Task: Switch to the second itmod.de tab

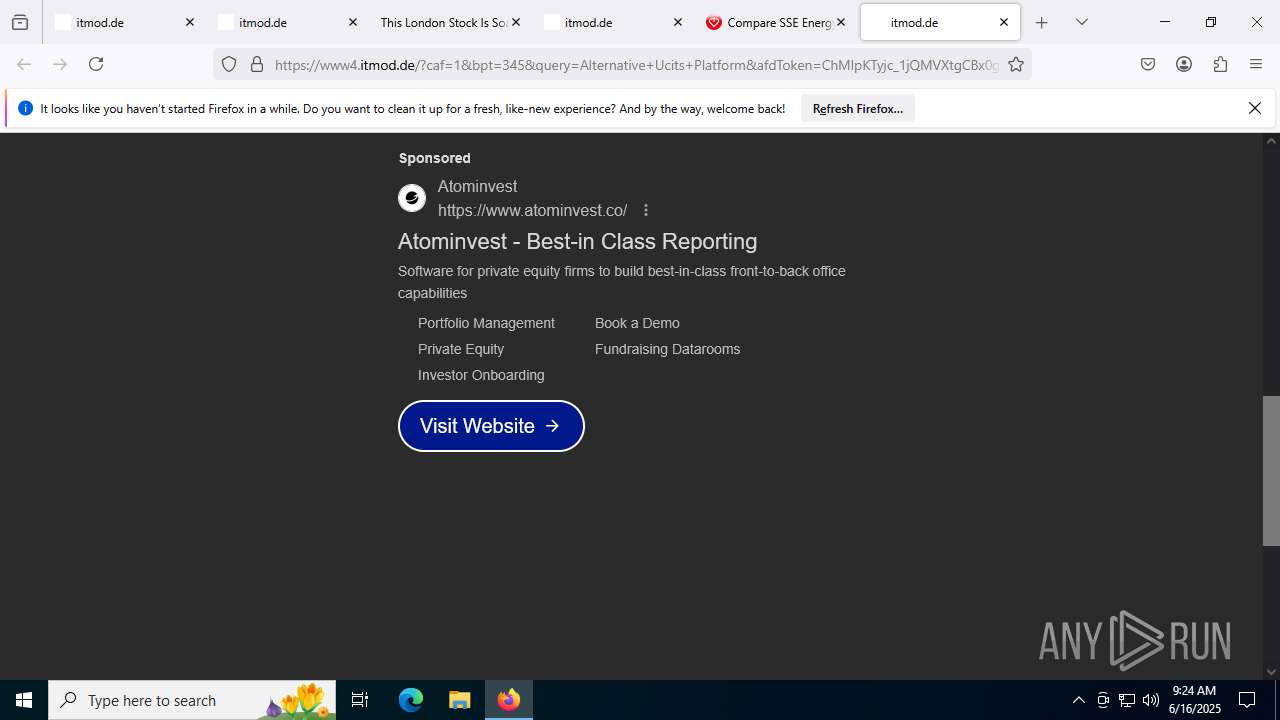Action: (x=288, y=22)
